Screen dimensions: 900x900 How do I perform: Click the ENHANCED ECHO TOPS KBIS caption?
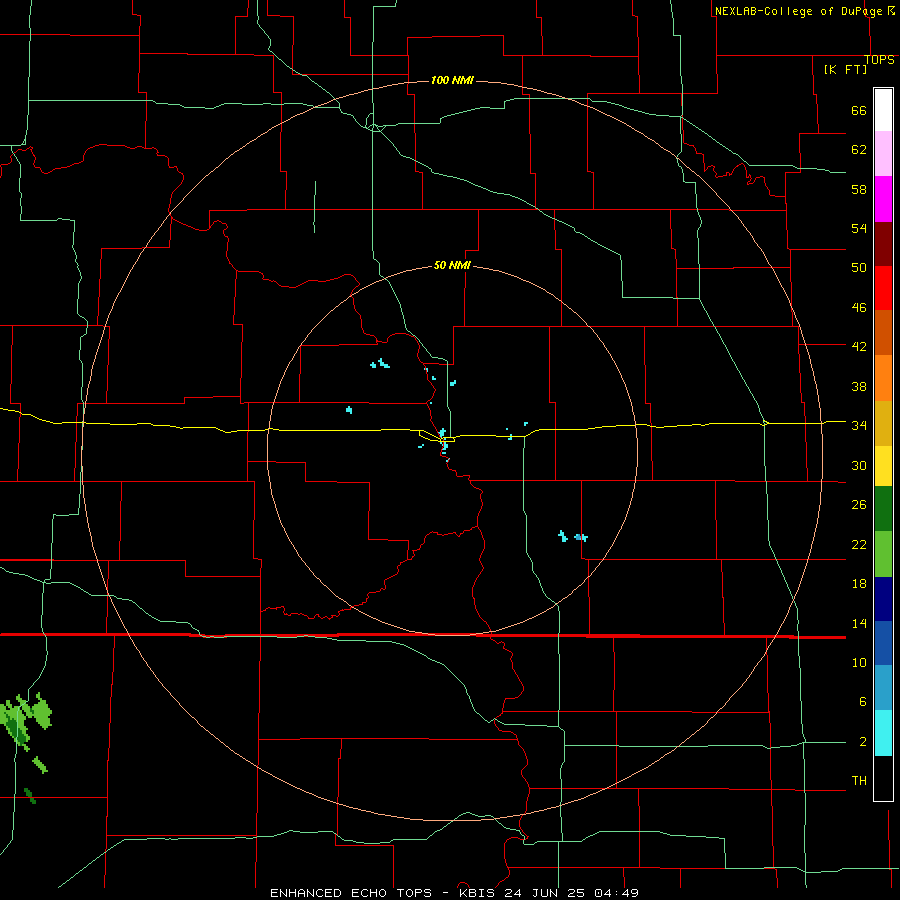click(x=454, y=893)
